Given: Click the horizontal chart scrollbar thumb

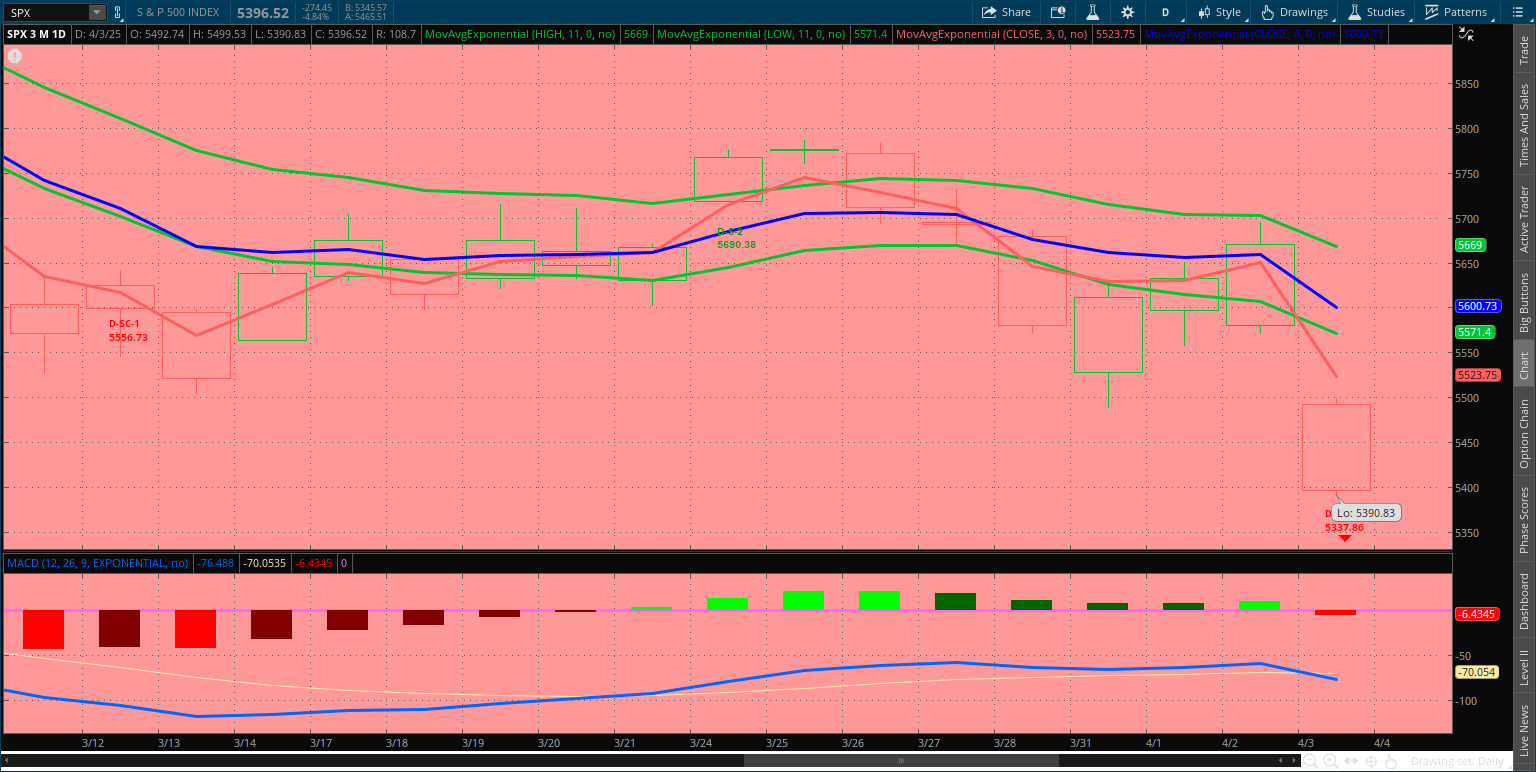Looking at the screenshot, I should [x=900, y=760].
